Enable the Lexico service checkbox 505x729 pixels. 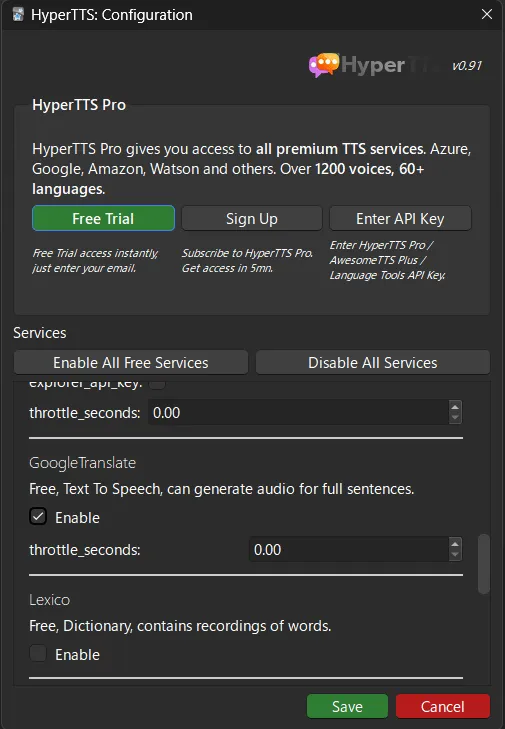point(38,653)
